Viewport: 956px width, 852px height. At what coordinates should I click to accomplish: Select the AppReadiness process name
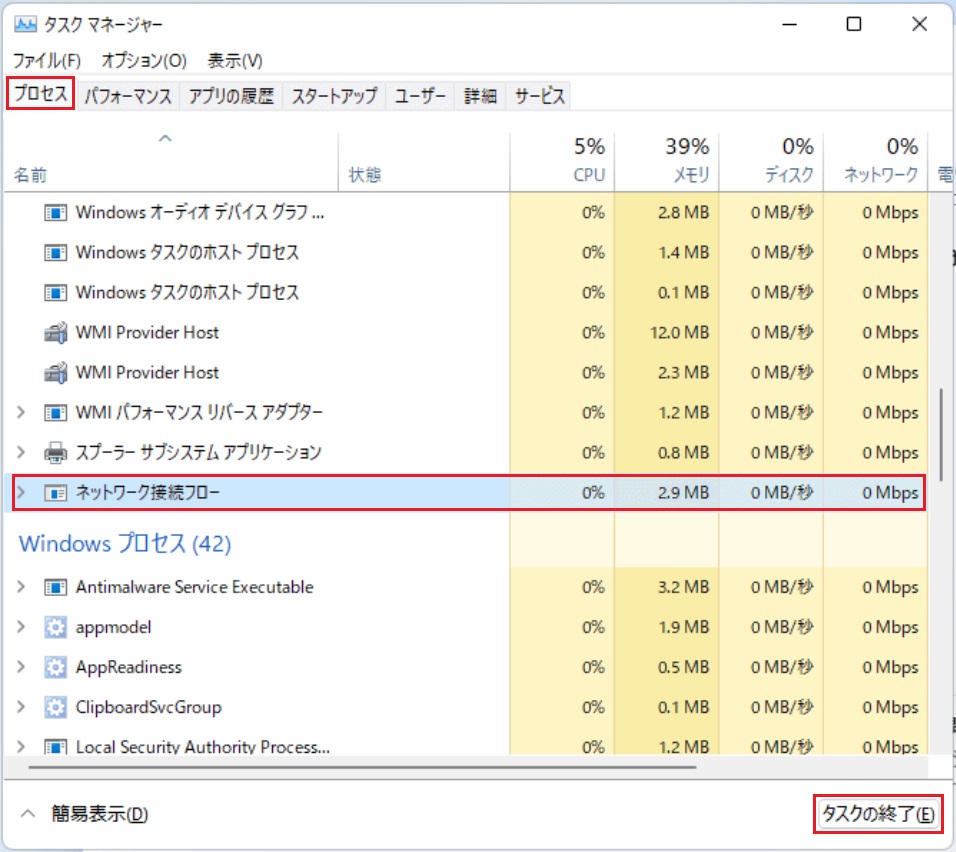129,667
